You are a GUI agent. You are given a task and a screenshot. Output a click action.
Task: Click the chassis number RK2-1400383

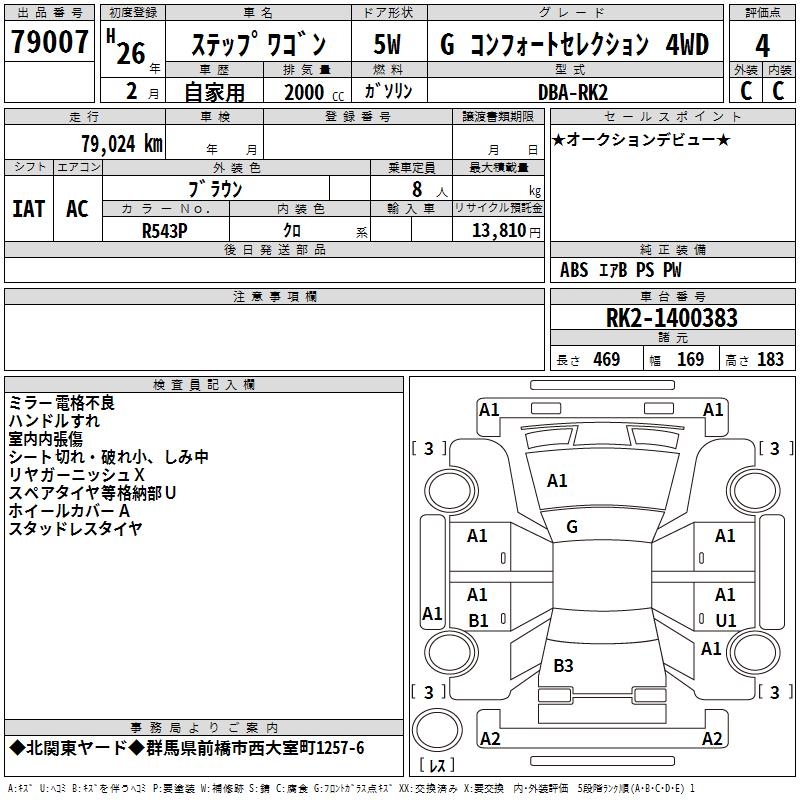pos(672,318)
